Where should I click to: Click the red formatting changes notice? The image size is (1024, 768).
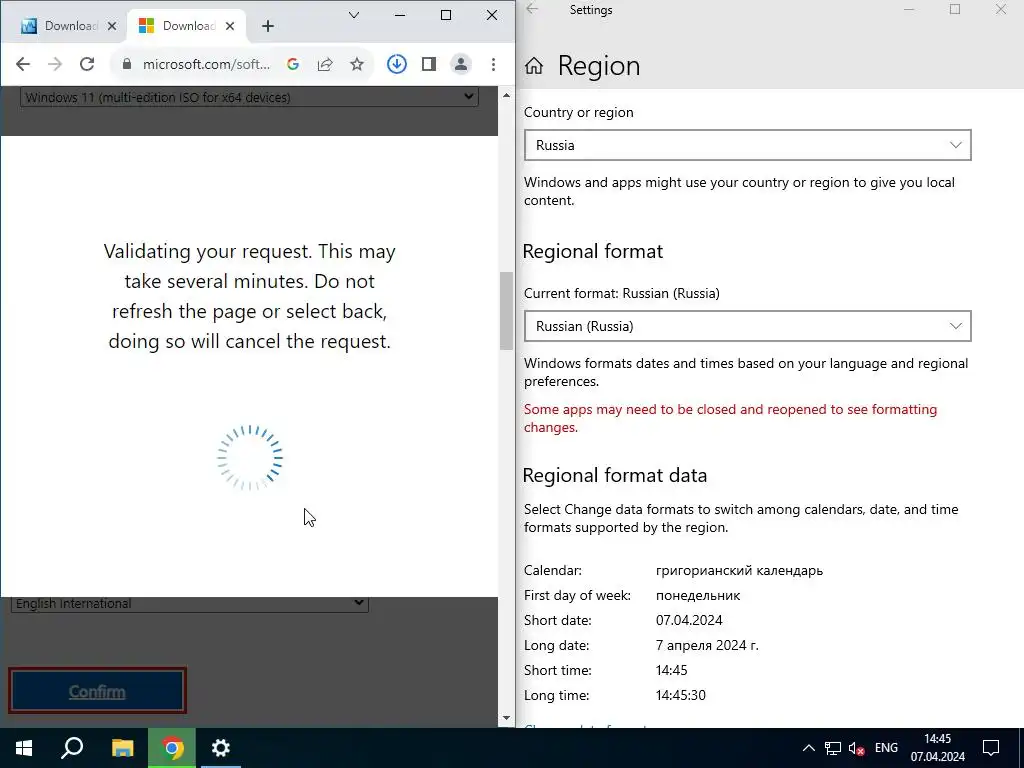(x=730, y=418)
